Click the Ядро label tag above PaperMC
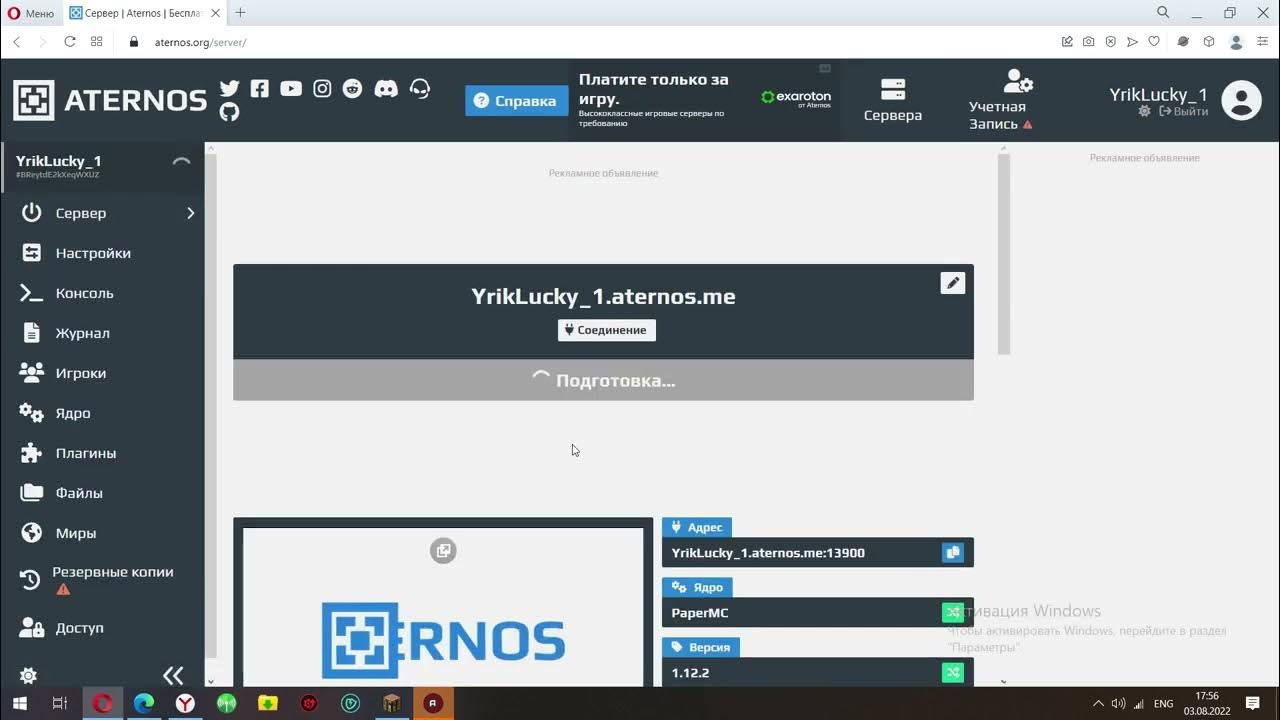Screen dimensions: 1280x720 pos(698,587)
